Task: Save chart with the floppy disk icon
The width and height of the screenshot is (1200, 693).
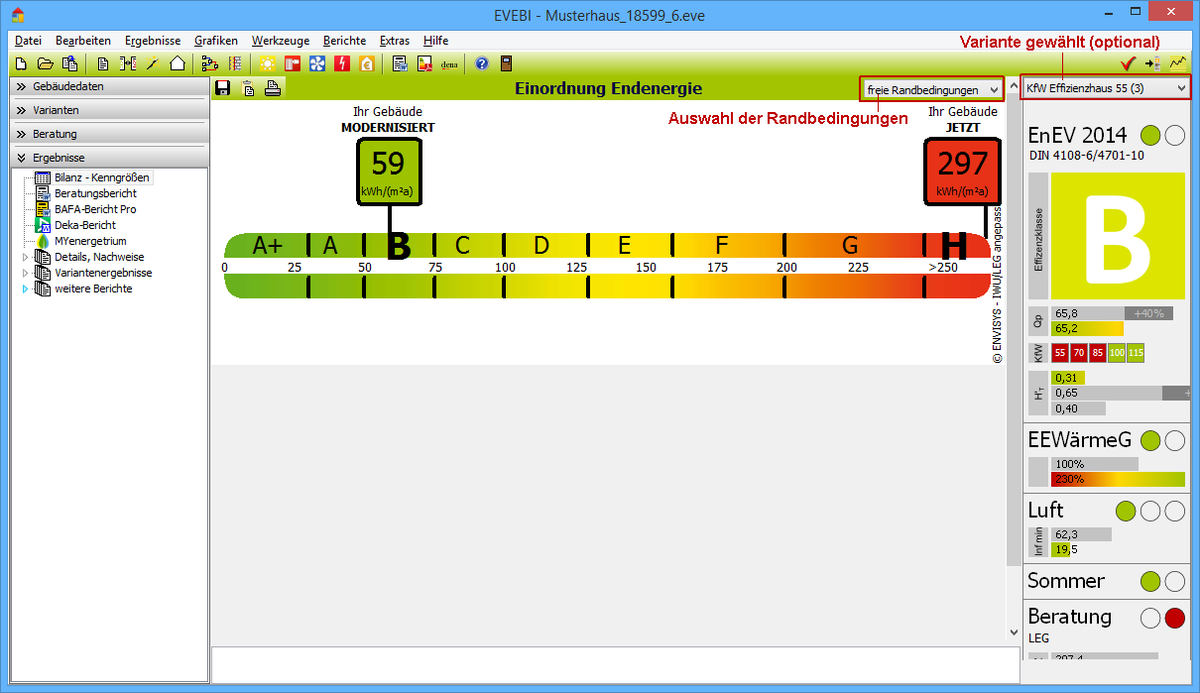Action: [x=223, y=88]
